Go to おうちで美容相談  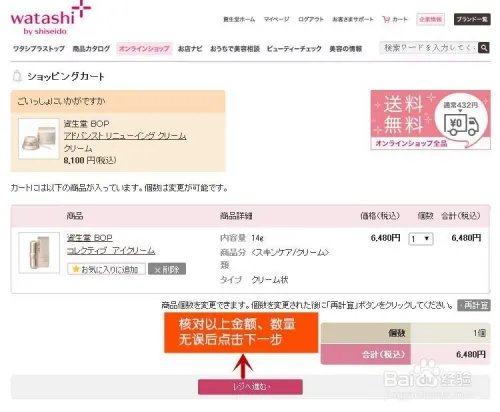(235, 49)
